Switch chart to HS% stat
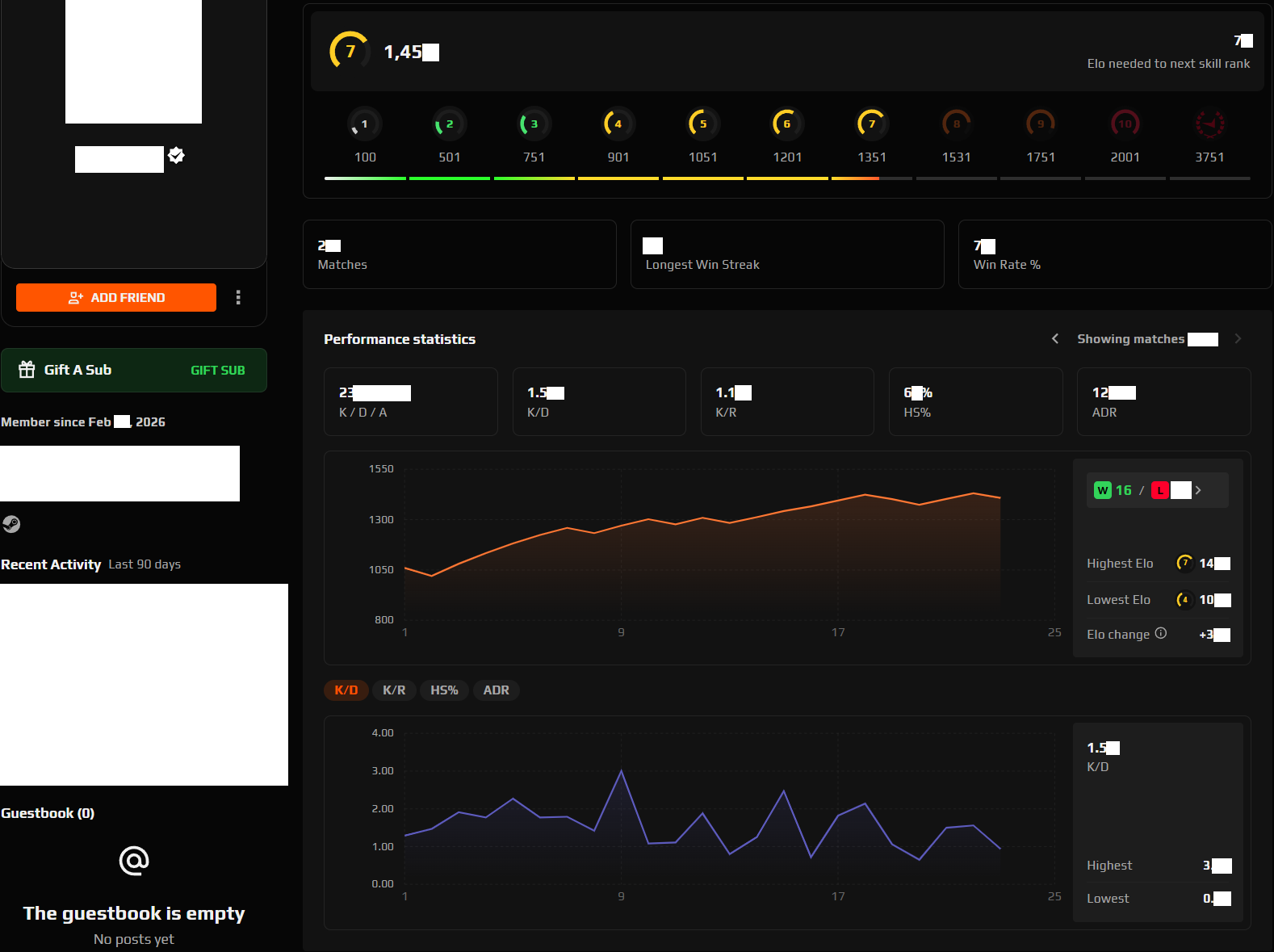 click(444, 690)
